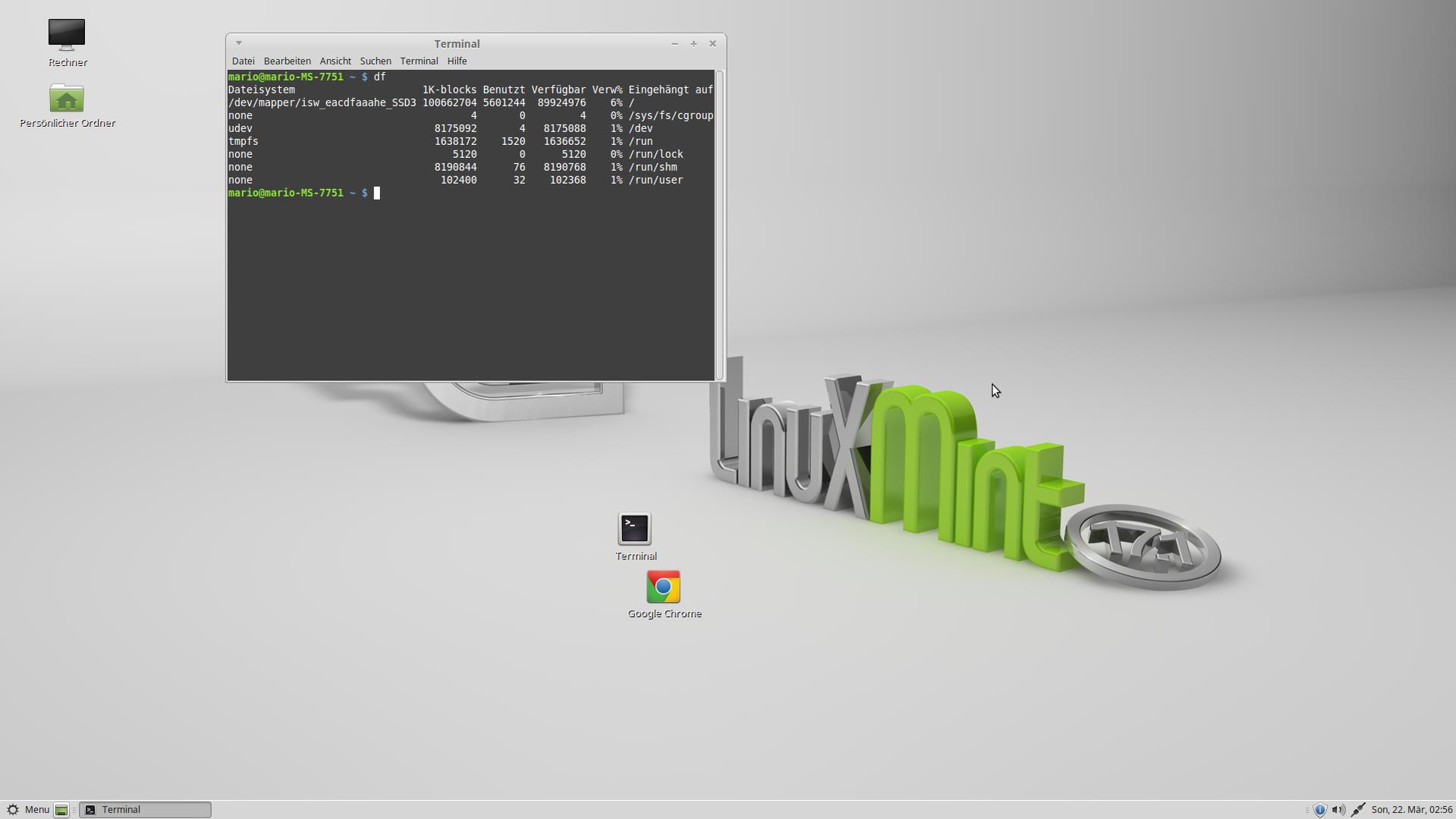
Task: Click the 'Benutzt' column header text
Action: coord(504,90)
